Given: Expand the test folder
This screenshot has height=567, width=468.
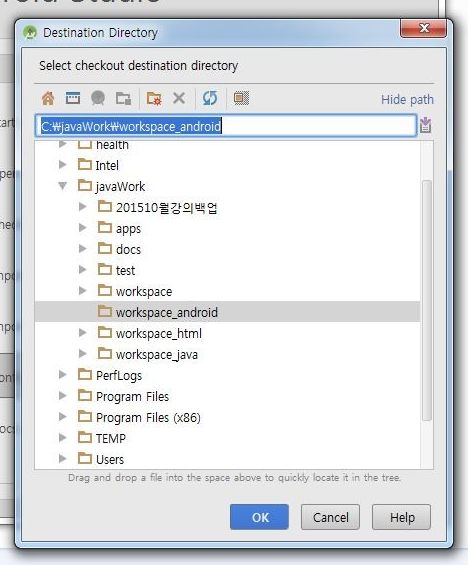Looking at the screenshot, I should point(83,270).
